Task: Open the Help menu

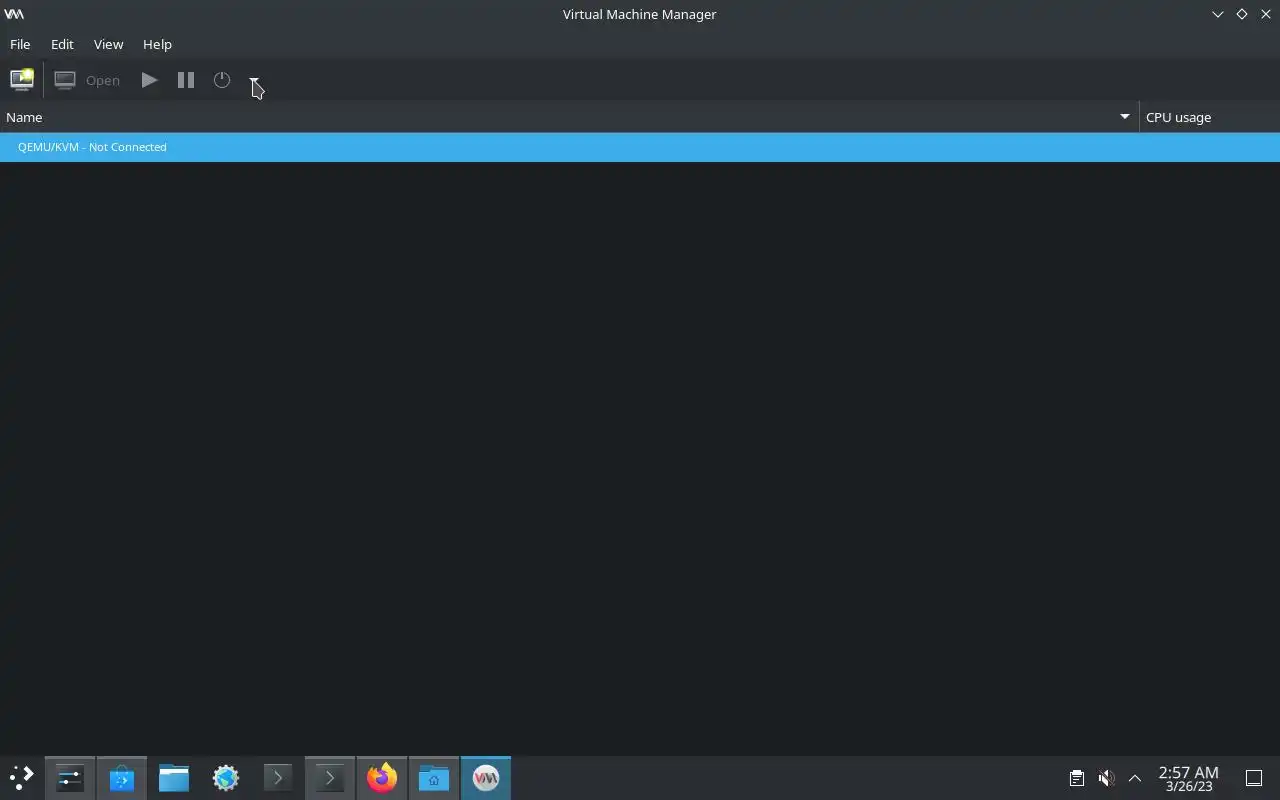Action: point(157,44)
